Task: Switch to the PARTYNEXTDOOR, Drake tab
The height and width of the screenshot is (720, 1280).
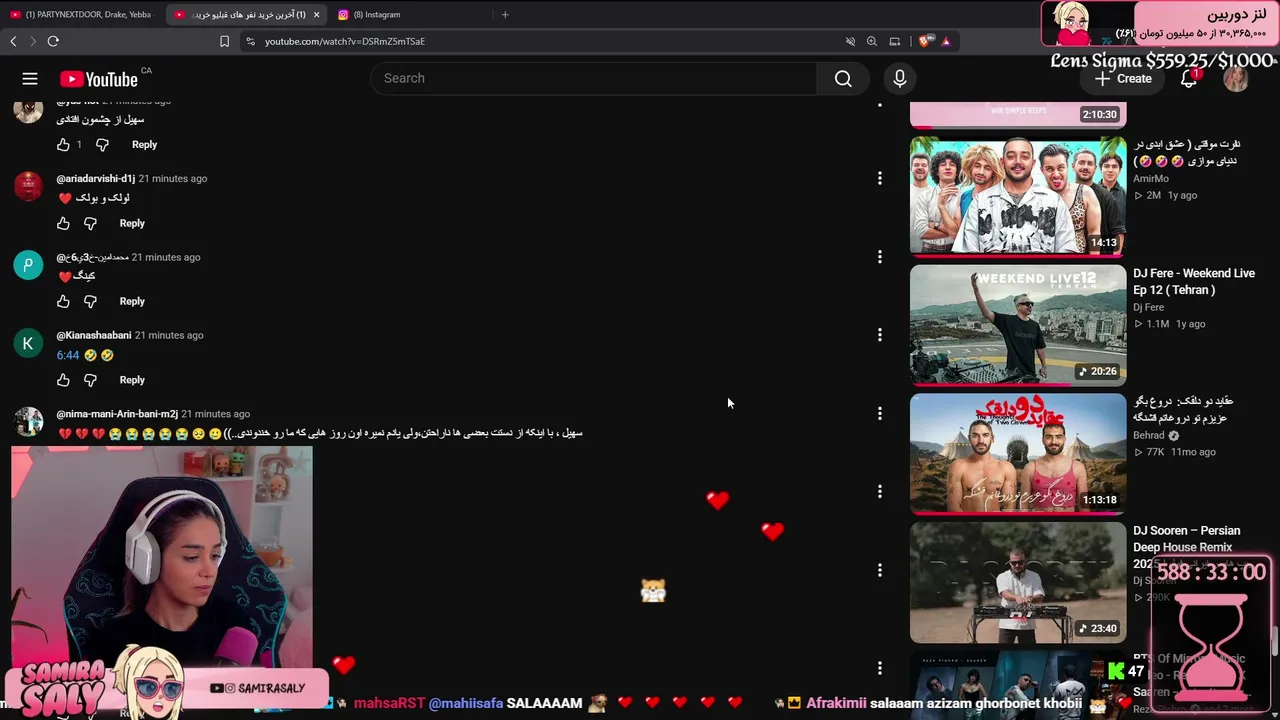Action: (82, 14)
